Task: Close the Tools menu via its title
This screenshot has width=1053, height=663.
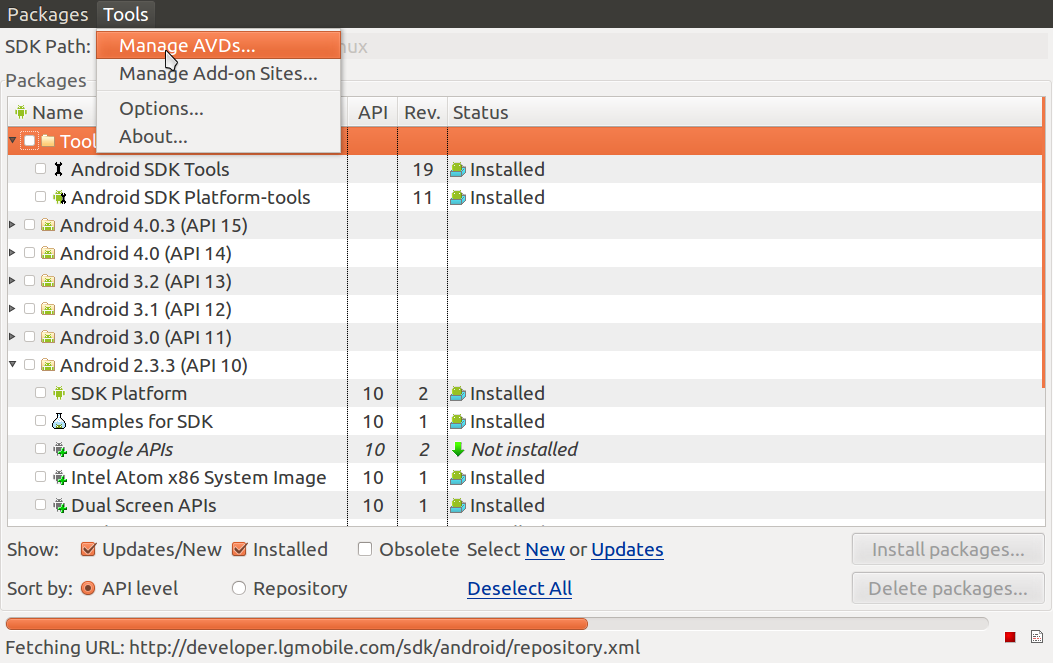Action: point(126,14)
